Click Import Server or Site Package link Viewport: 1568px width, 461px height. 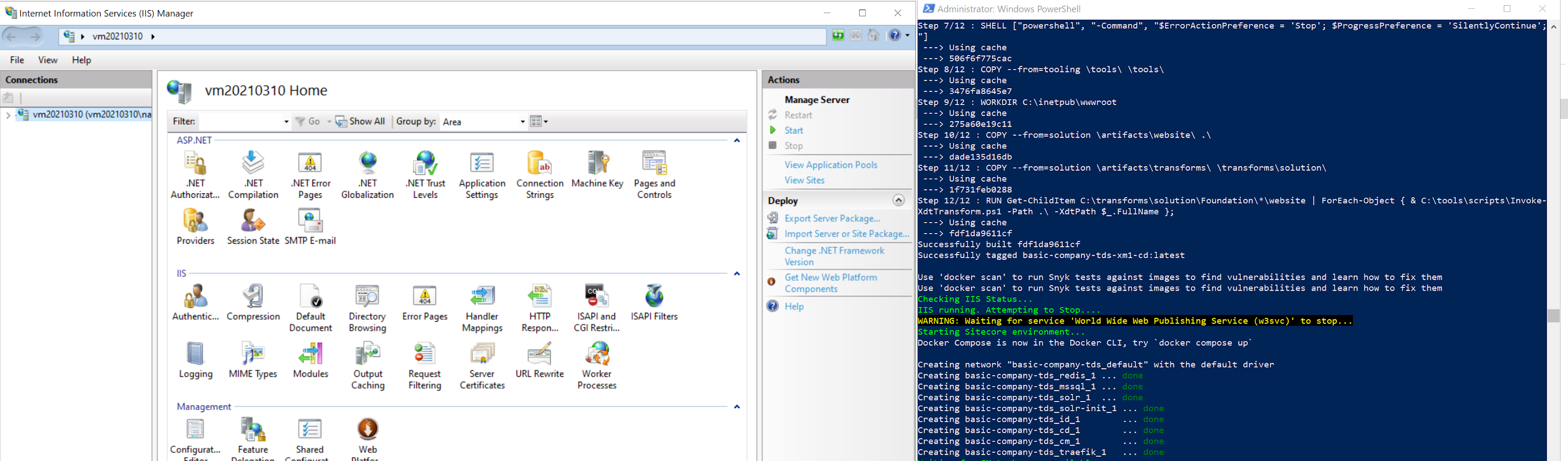point(847,234)
